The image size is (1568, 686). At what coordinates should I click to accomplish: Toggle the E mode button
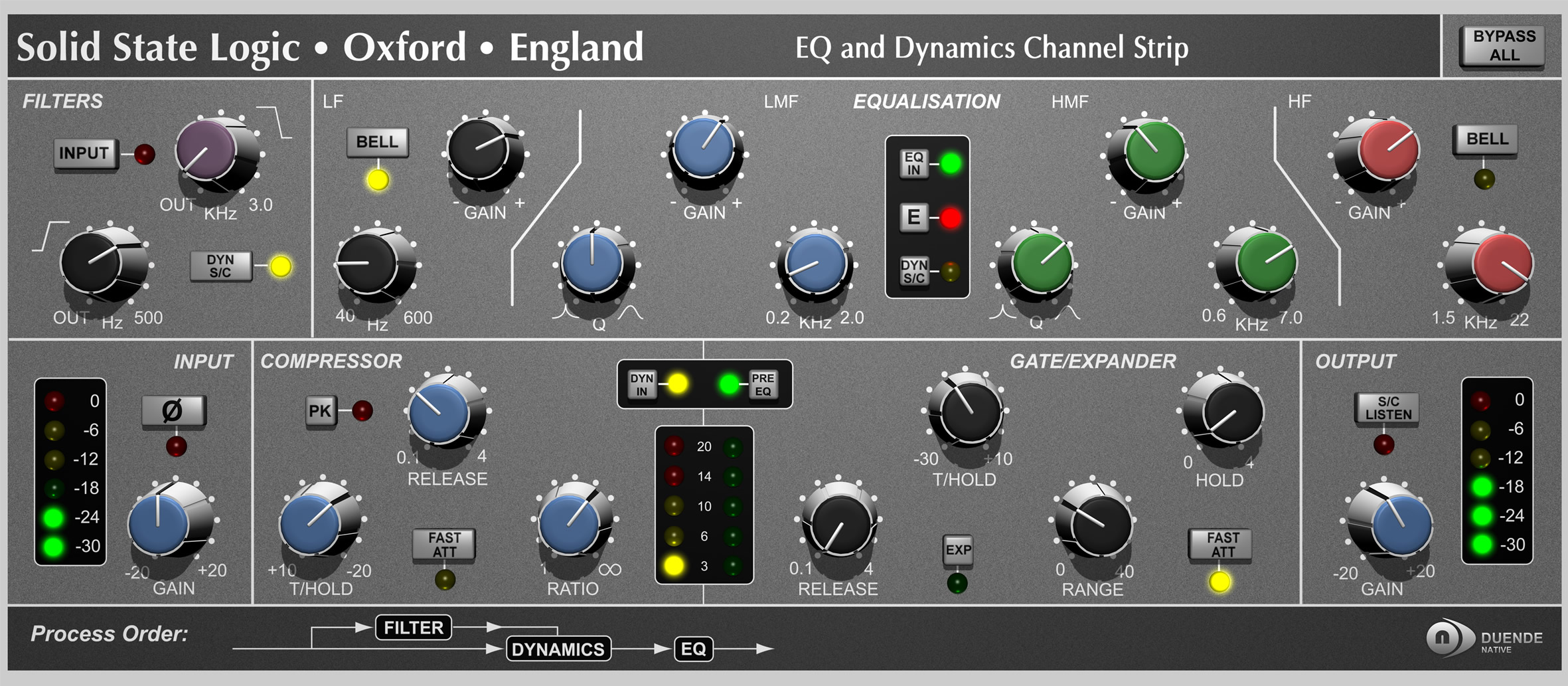point(913,217)
